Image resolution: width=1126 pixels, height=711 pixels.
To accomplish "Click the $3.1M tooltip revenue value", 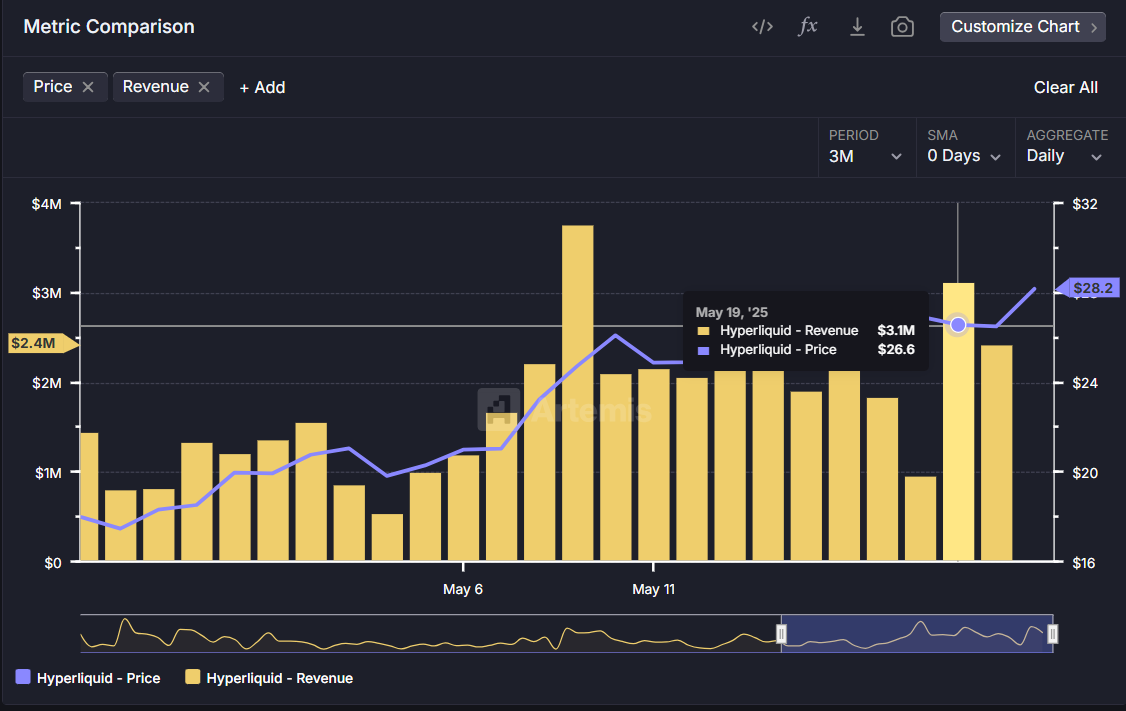I will (x=895, y=330).
